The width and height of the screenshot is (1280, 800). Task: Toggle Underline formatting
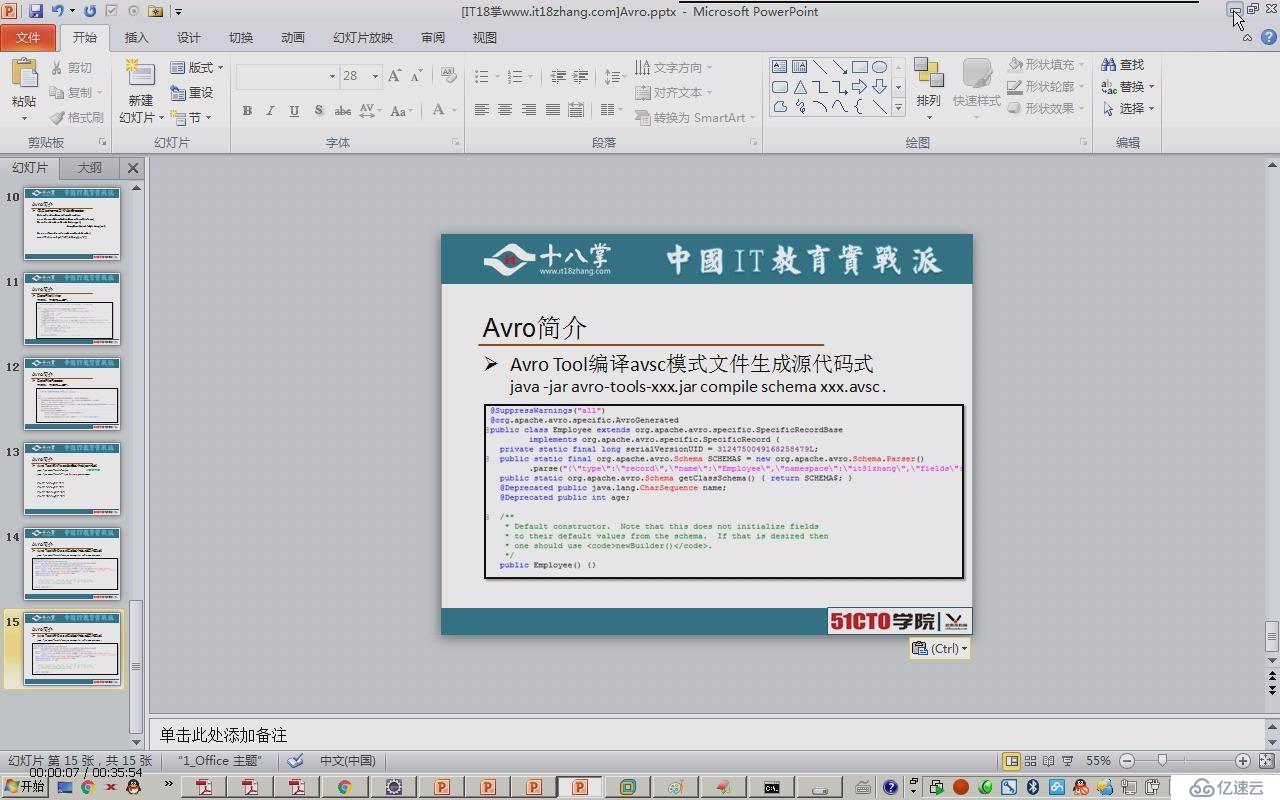coord(294,111)
